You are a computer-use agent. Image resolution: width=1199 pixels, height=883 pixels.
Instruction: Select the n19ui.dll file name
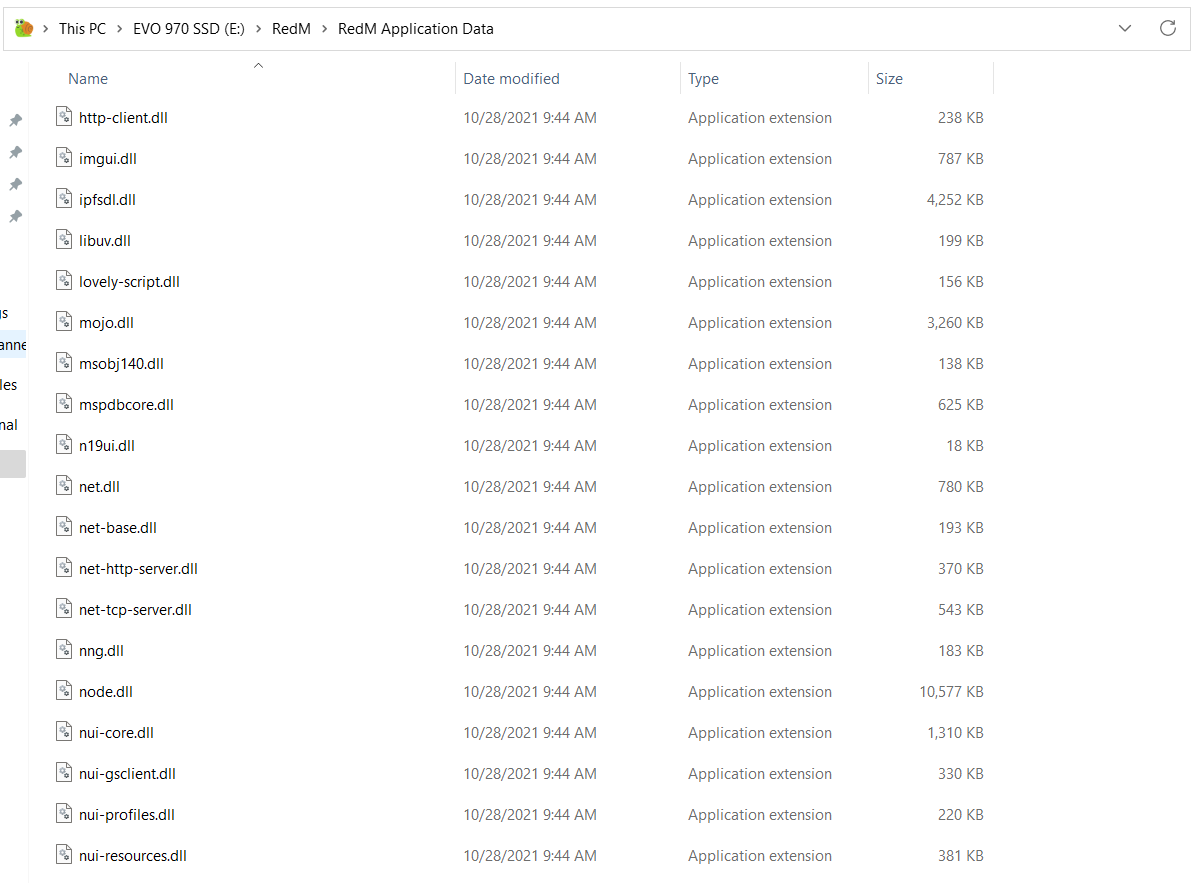107,446
